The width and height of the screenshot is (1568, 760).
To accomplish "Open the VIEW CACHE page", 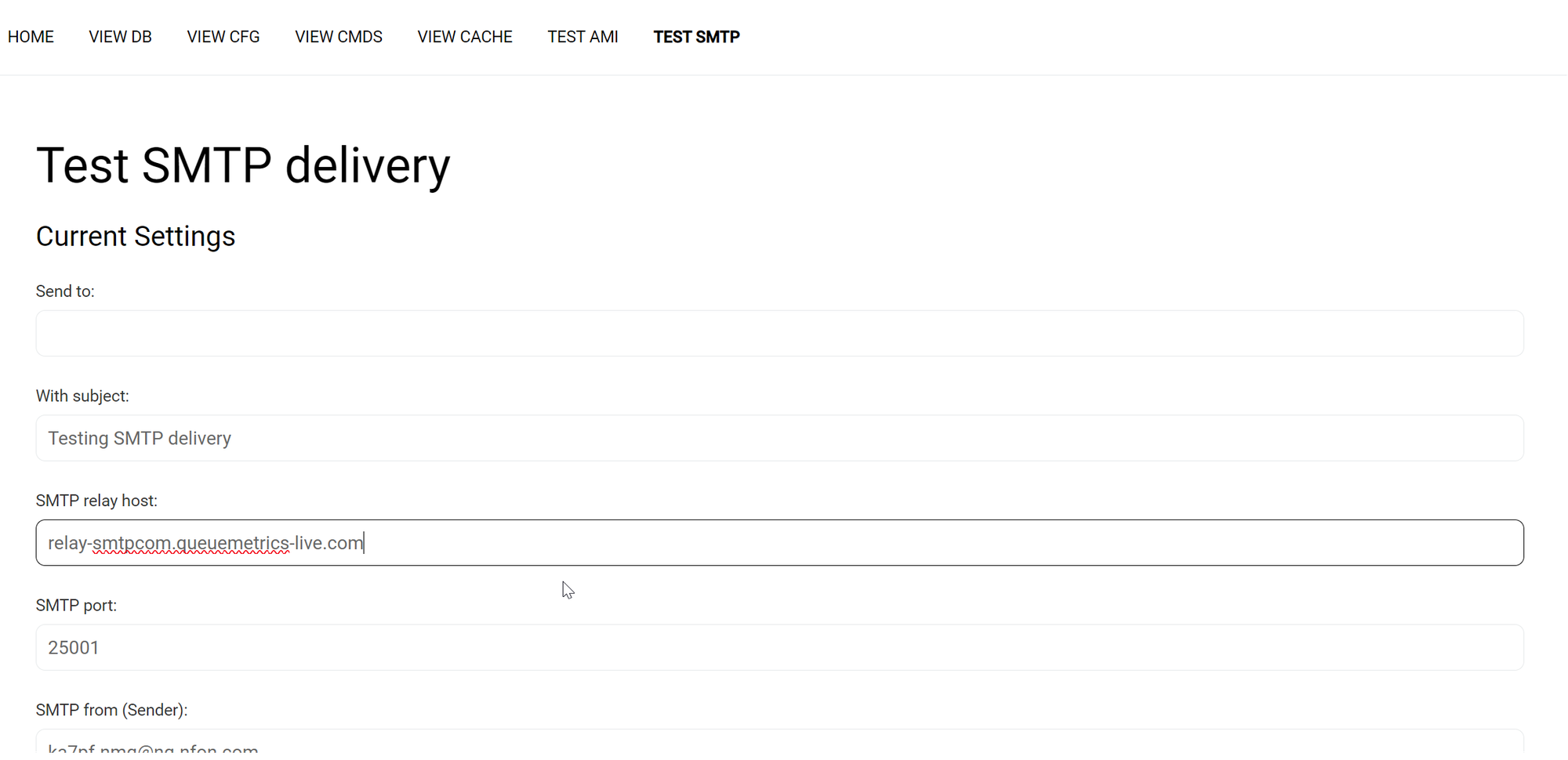I will 465,37.
